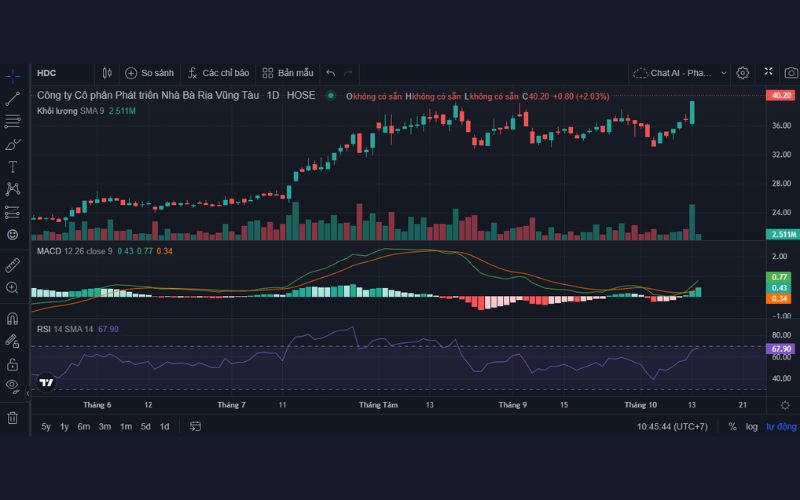Toggle magnet mode for drawings
The height and width of the screenshot is (500, 800).
pyautogui.click(x=13, y=319)
